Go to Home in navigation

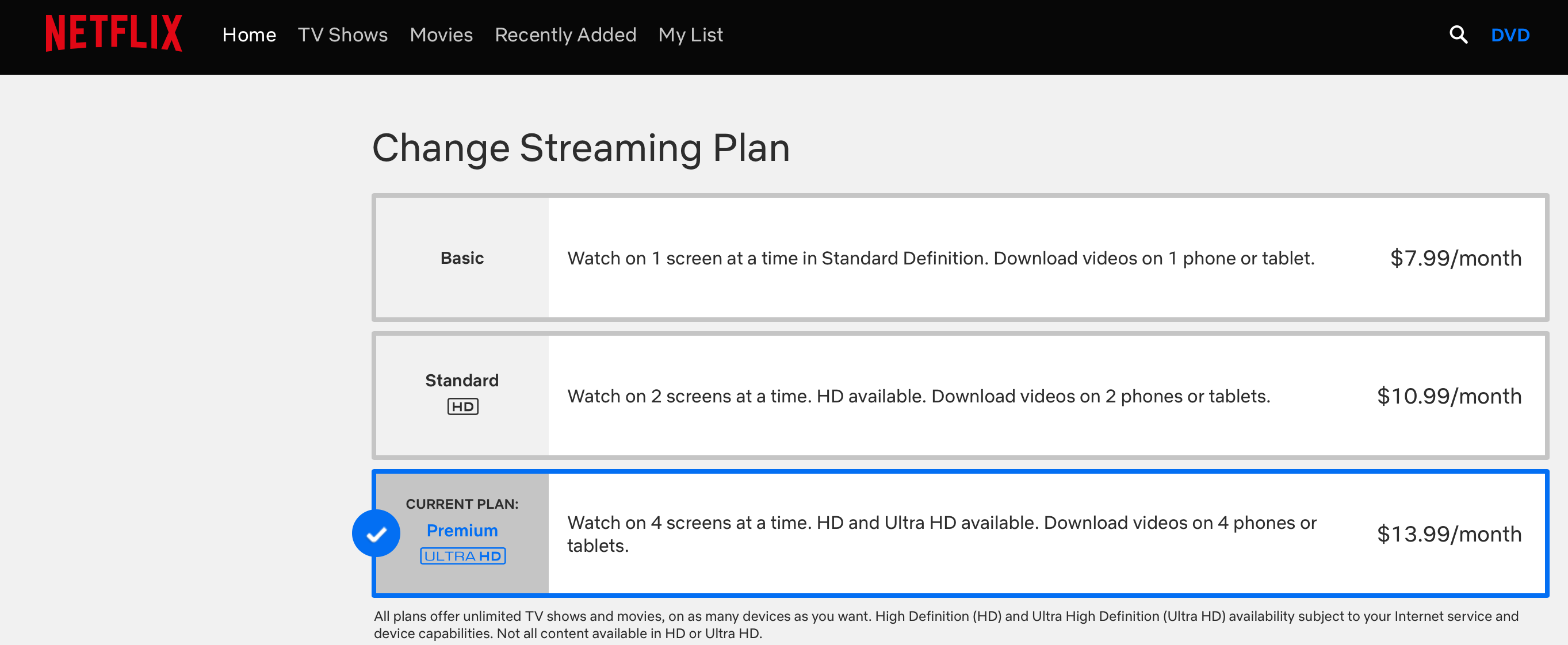click(x=249, y=34)
